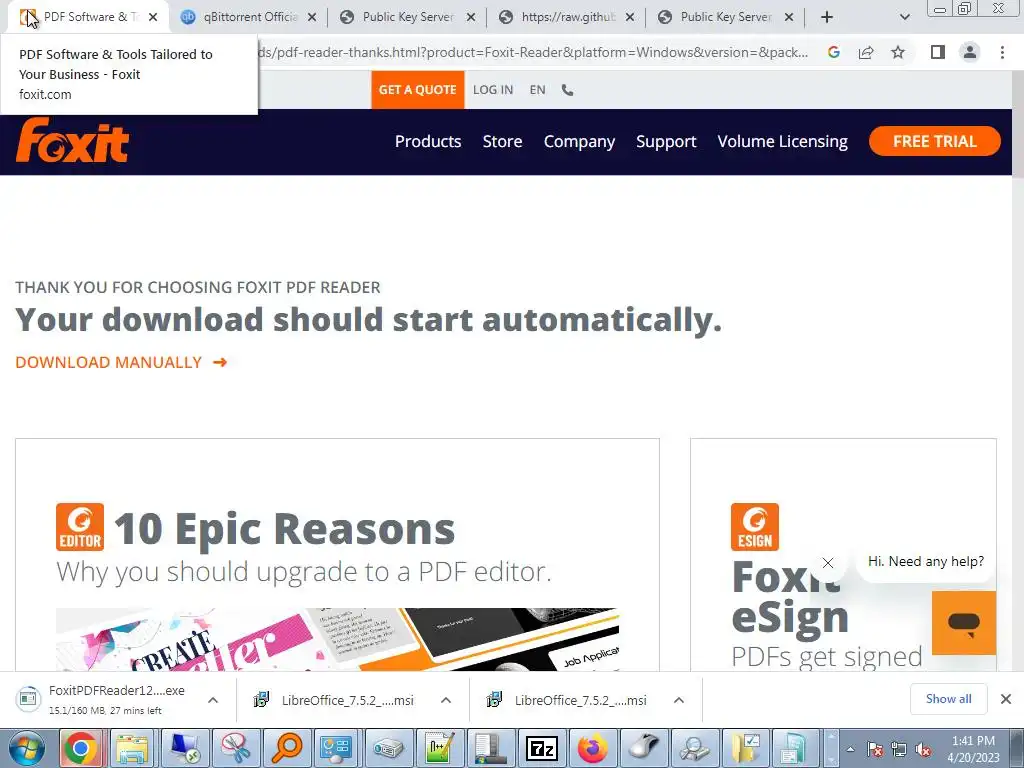
Task: Open Windows Explorer taskbar icon
Action: (x=133, y=748)
